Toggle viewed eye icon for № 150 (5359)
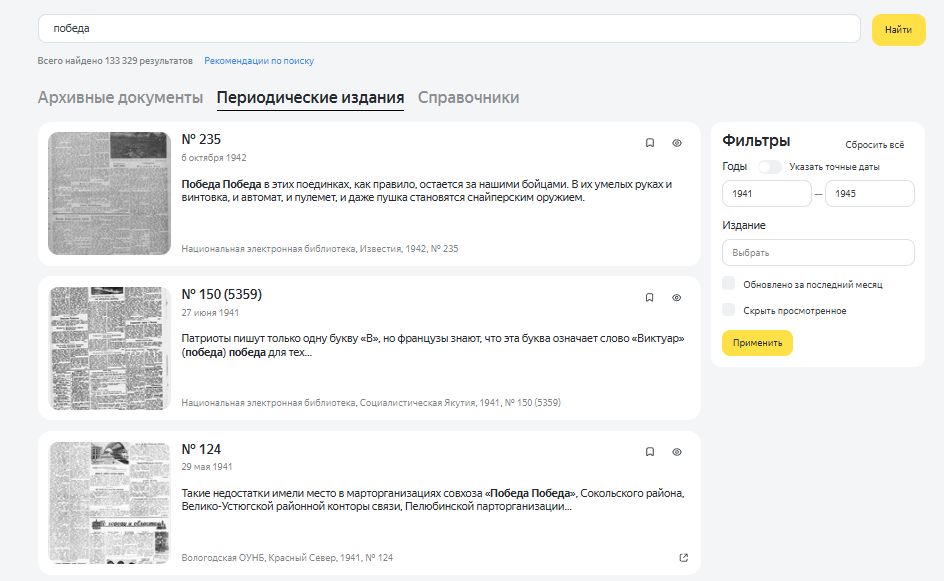The image size is (944, 581). tap(677, 297)
